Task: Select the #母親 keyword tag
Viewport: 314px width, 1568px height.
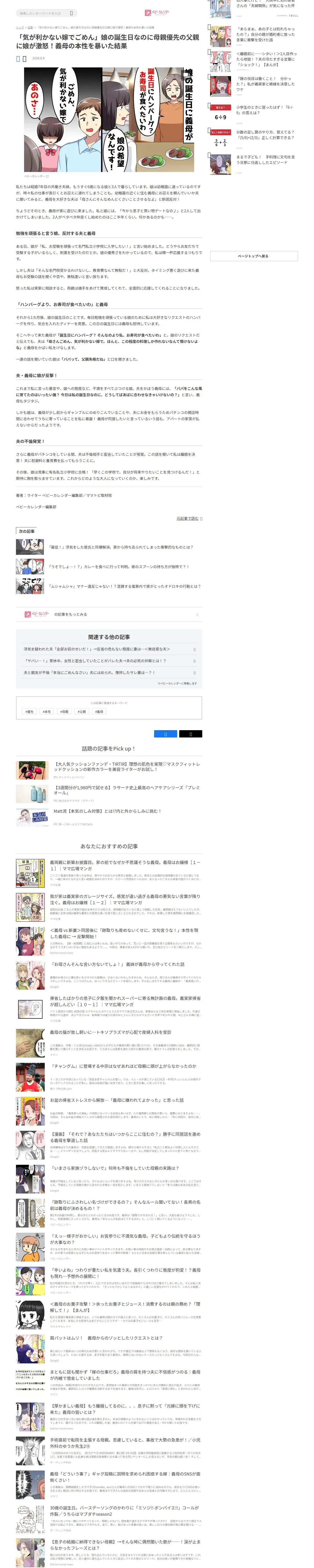Action: click(x=65, y=712)
